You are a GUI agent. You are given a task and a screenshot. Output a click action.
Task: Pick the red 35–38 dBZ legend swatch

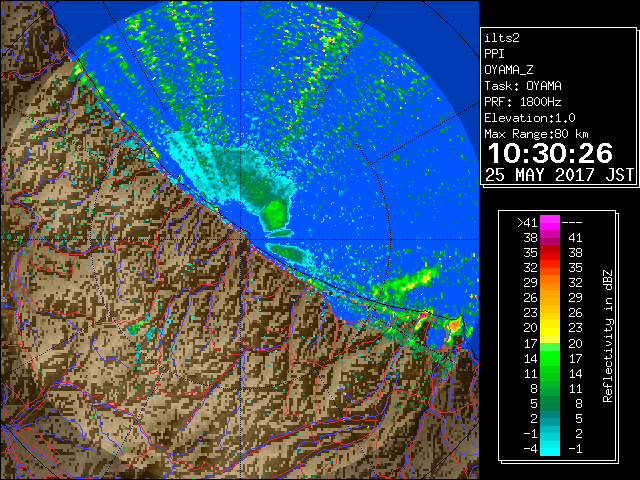tap(550, 253)
